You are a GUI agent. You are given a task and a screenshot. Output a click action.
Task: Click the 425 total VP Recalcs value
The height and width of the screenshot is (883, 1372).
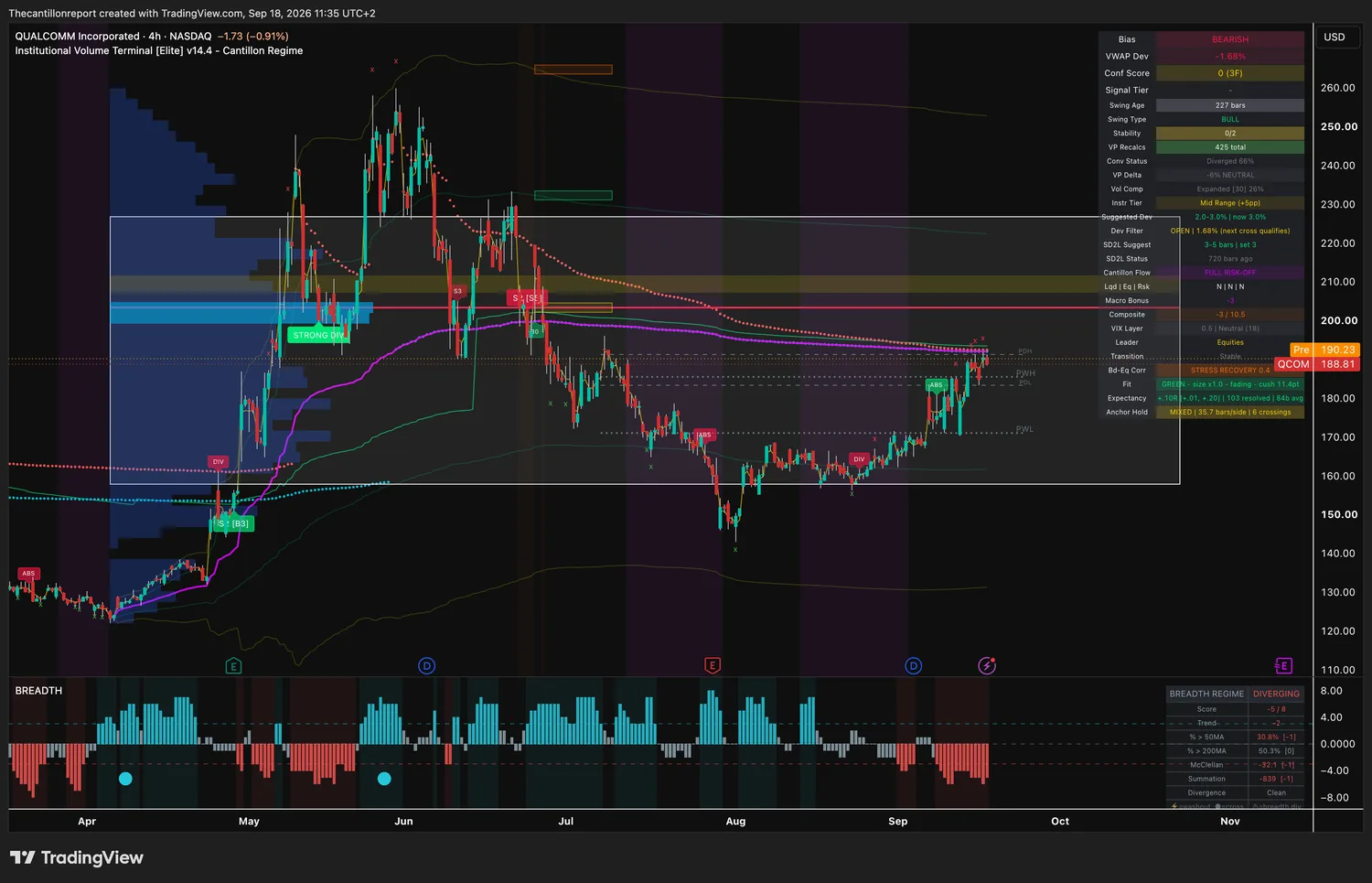1230,147
